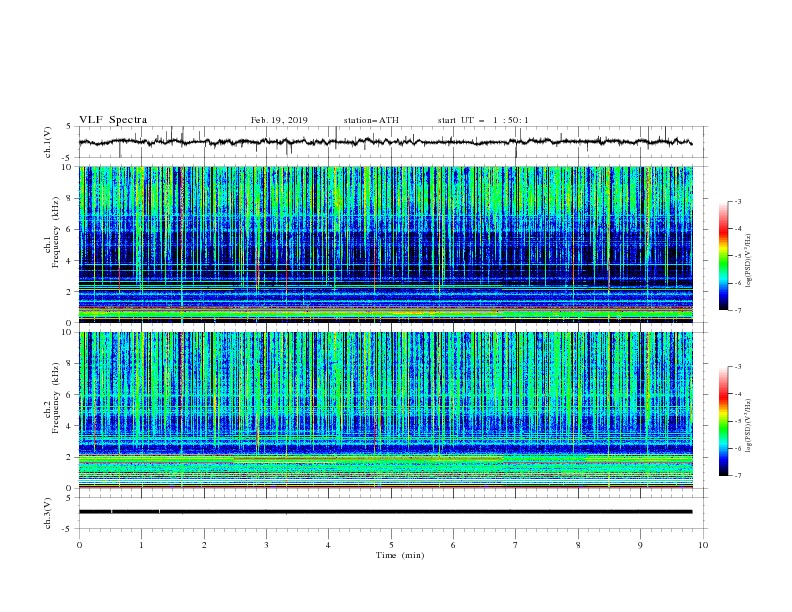The height and width of the screenshot is (612, 792).
Task: Click the ch.1 voltage waveform trace
Action: [x=385, y=142]
